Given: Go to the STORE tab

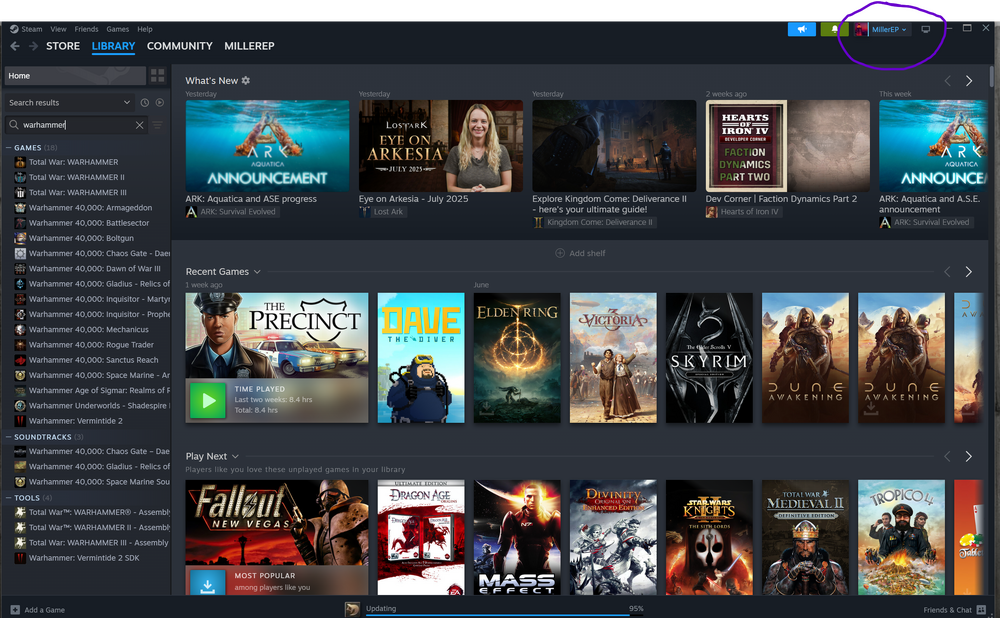Looking at the screenshot, I should [63, 46].
